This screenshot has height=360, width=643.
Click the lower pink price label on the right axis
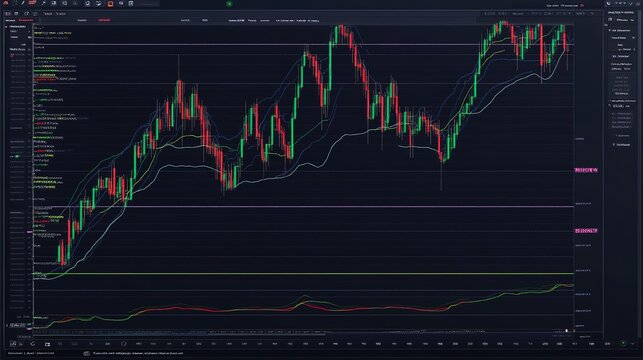(x=586, y=231)
